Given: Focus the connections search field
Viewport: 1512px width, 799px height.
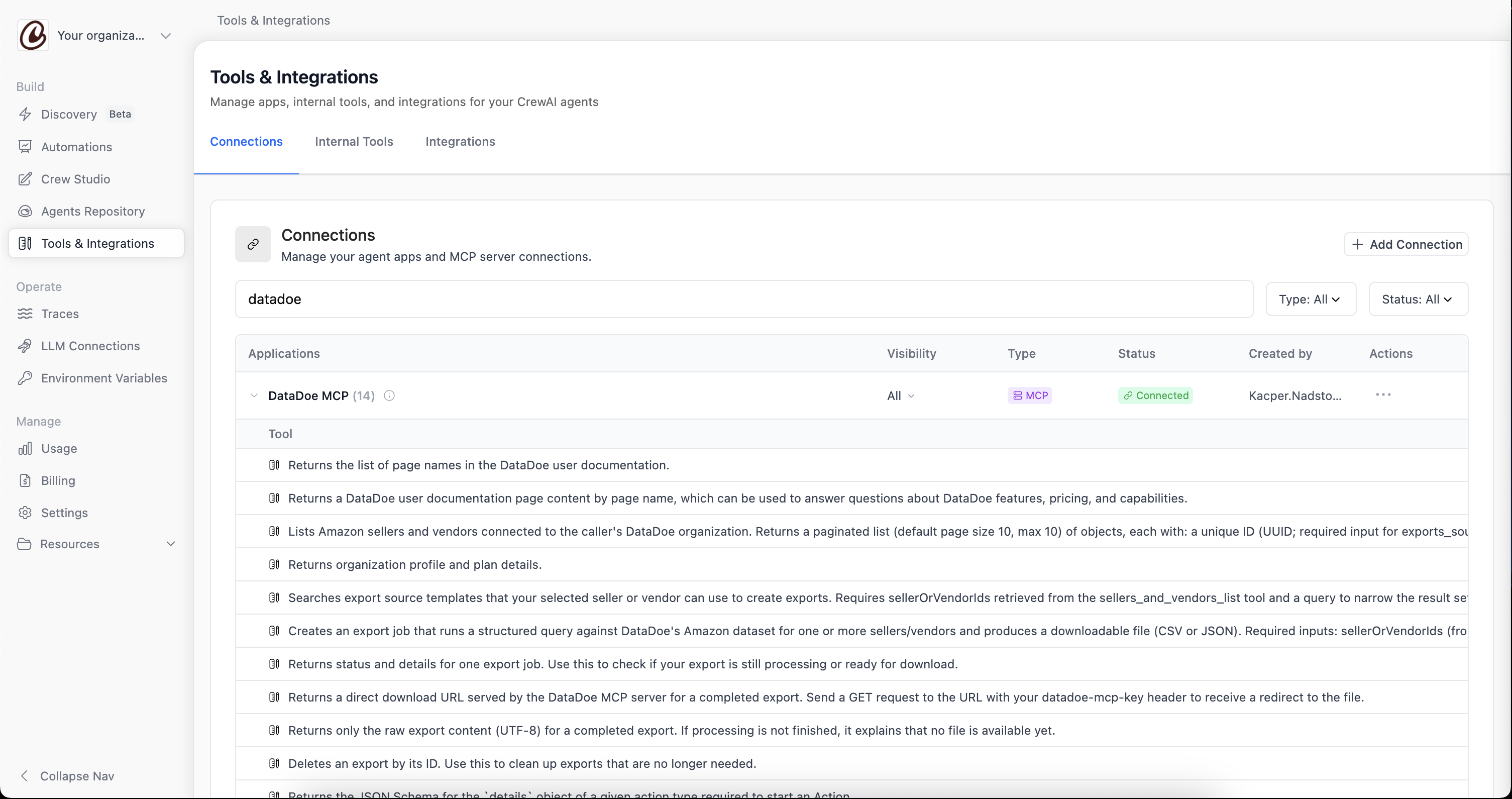Looking at the screenshot, I should [744, 299].
